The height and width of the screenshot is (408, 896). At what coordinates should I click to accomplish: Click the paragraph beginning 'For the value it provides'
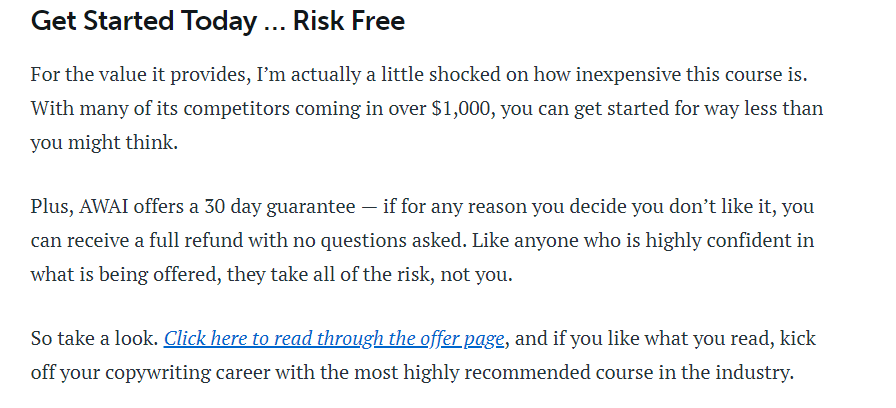coord(427,109)
